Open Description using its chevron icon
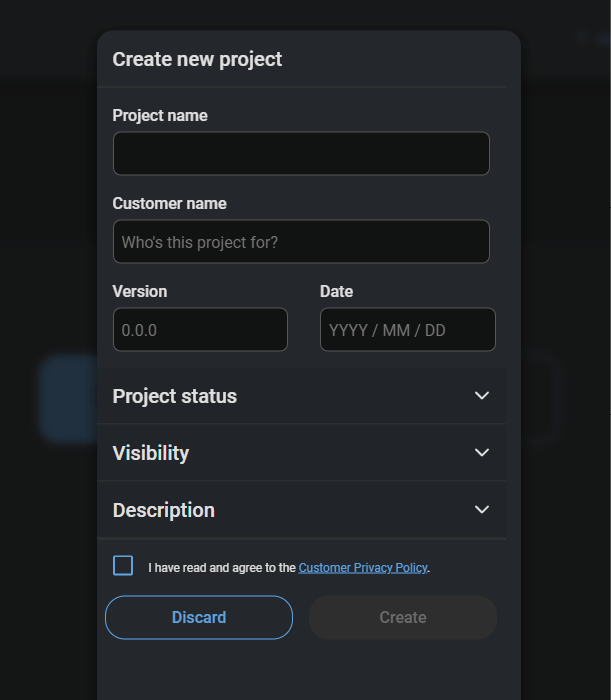Image resolution: width=611 pixels, height=700 pixels. click(482, 510)
